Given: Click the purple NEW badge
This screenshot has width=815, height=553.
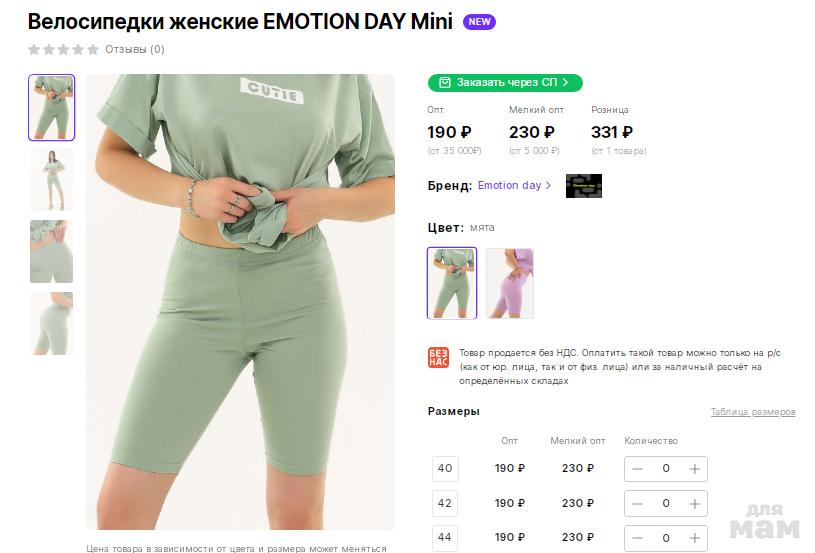Looking at the screenshot, I should [x=479, y=22].
